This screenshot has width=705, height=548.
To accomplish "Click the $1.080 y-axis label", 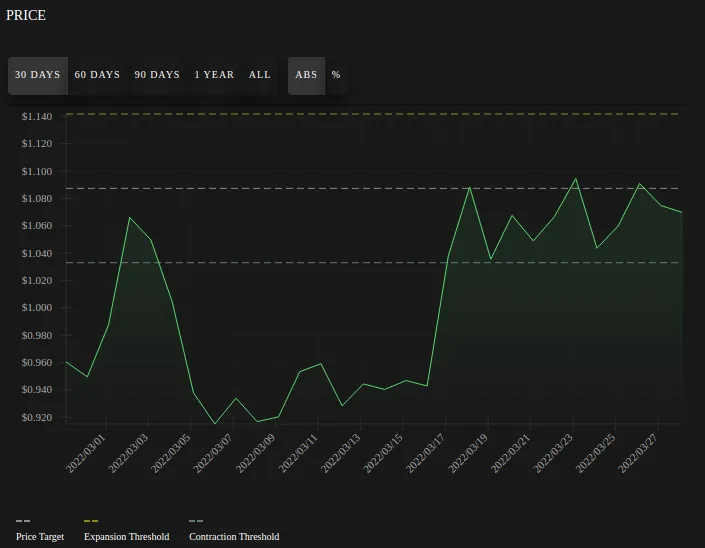I will 37,198.
